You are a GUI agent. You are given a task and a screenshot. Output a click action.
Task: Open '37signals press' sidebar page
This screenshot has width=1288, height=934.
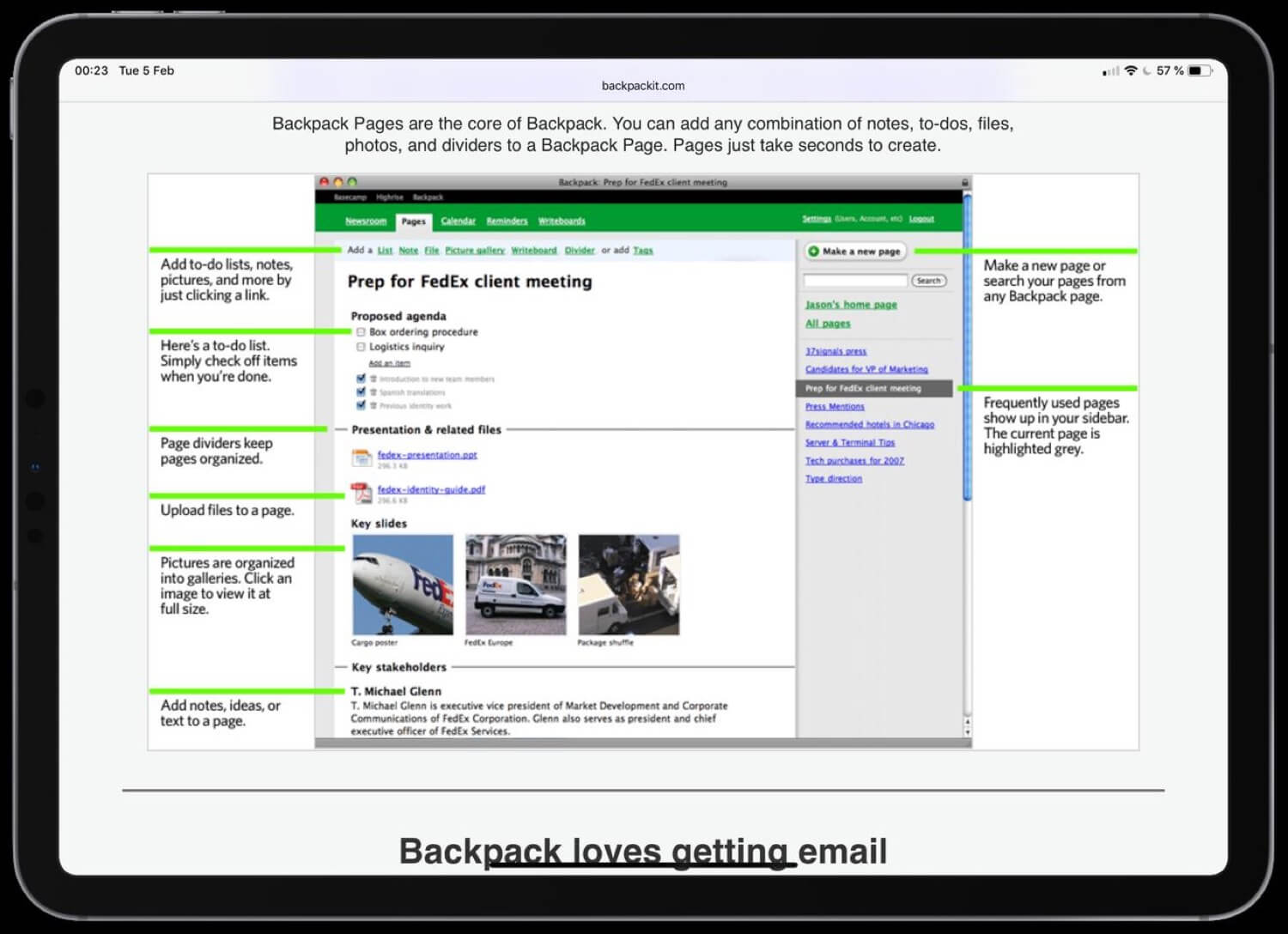point(835,351)
